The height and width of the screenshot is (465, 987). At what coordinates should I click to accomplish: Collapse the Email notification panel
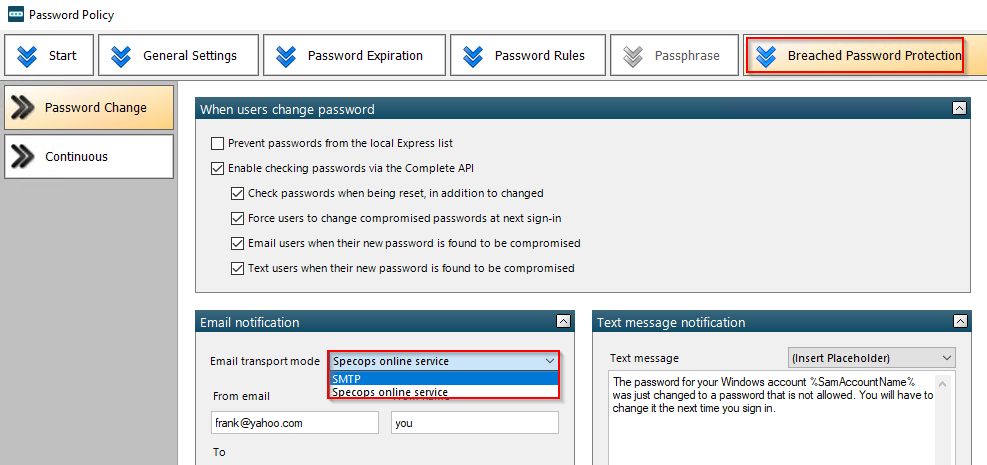pos(563,322)
